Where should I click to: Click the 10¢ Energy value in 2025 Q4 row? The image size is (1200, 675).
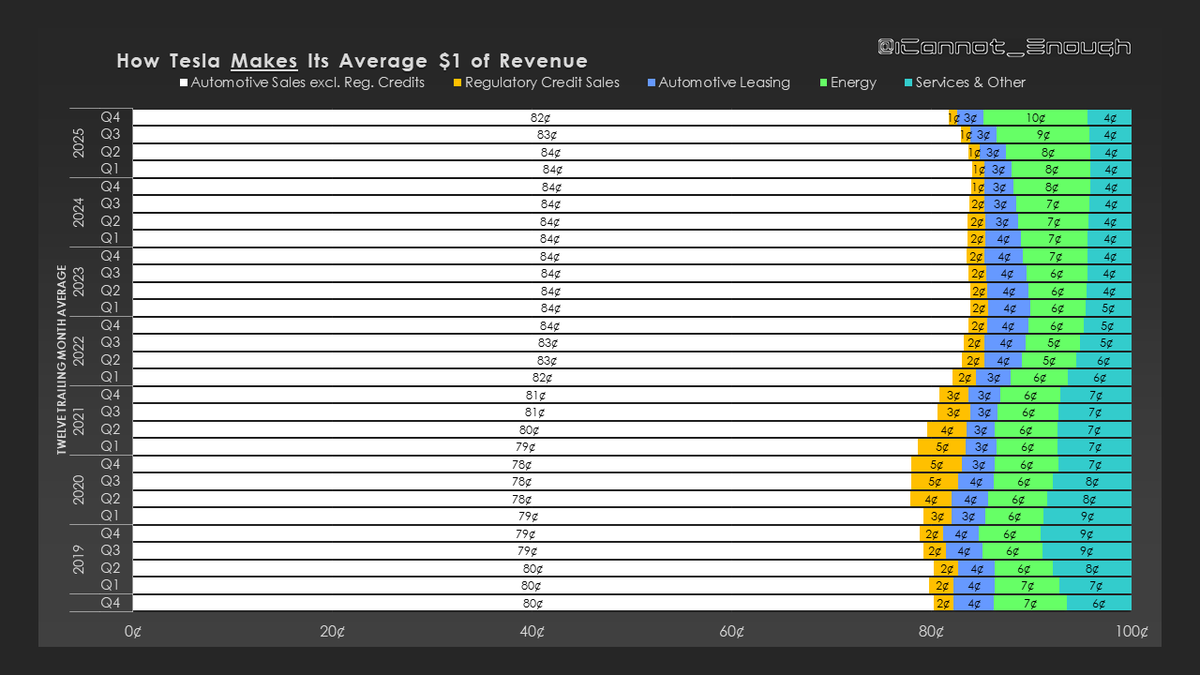1036,117
